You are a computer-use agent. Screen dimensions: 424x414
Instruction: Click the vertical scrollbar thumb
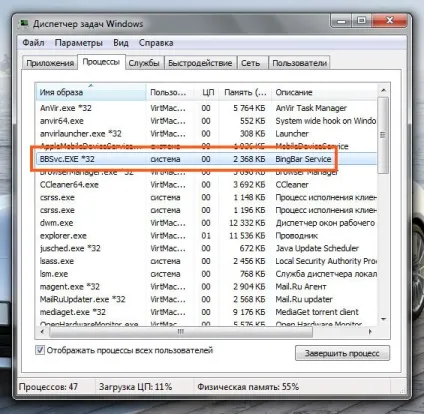tap(383, 135)
